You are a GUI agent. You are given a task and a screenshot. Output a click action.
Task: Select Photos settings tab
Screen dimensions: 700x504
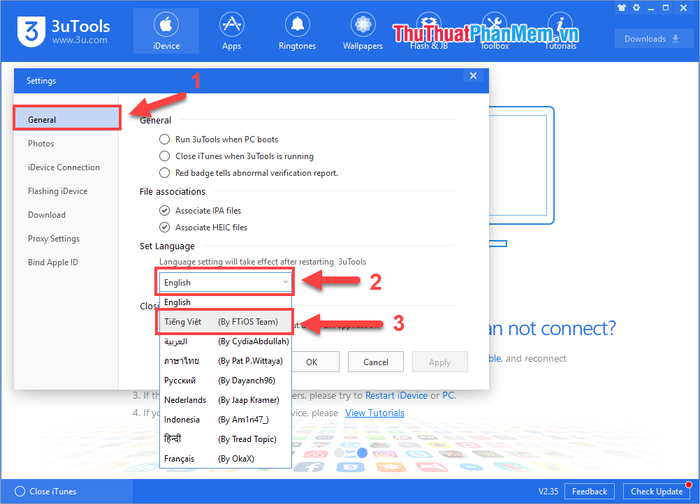67,143
